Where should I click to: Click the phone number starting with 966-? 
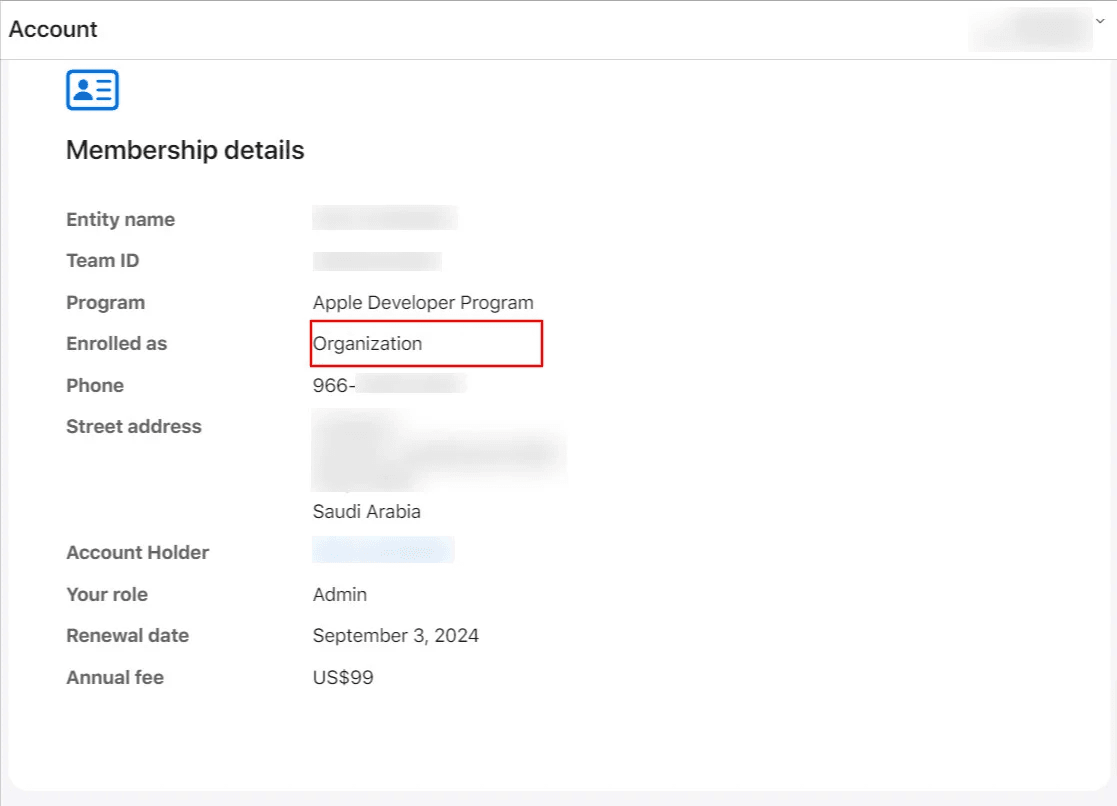pos(388,385)
